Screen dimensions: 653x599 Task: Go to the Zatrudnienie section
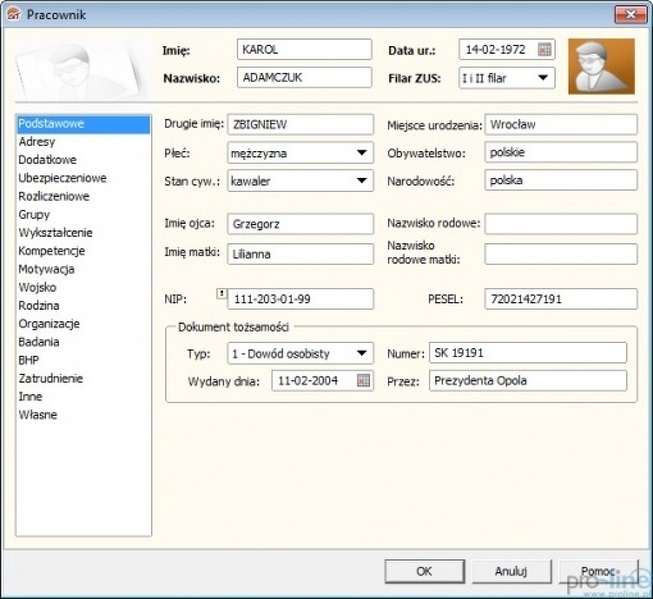pos(51,378)
